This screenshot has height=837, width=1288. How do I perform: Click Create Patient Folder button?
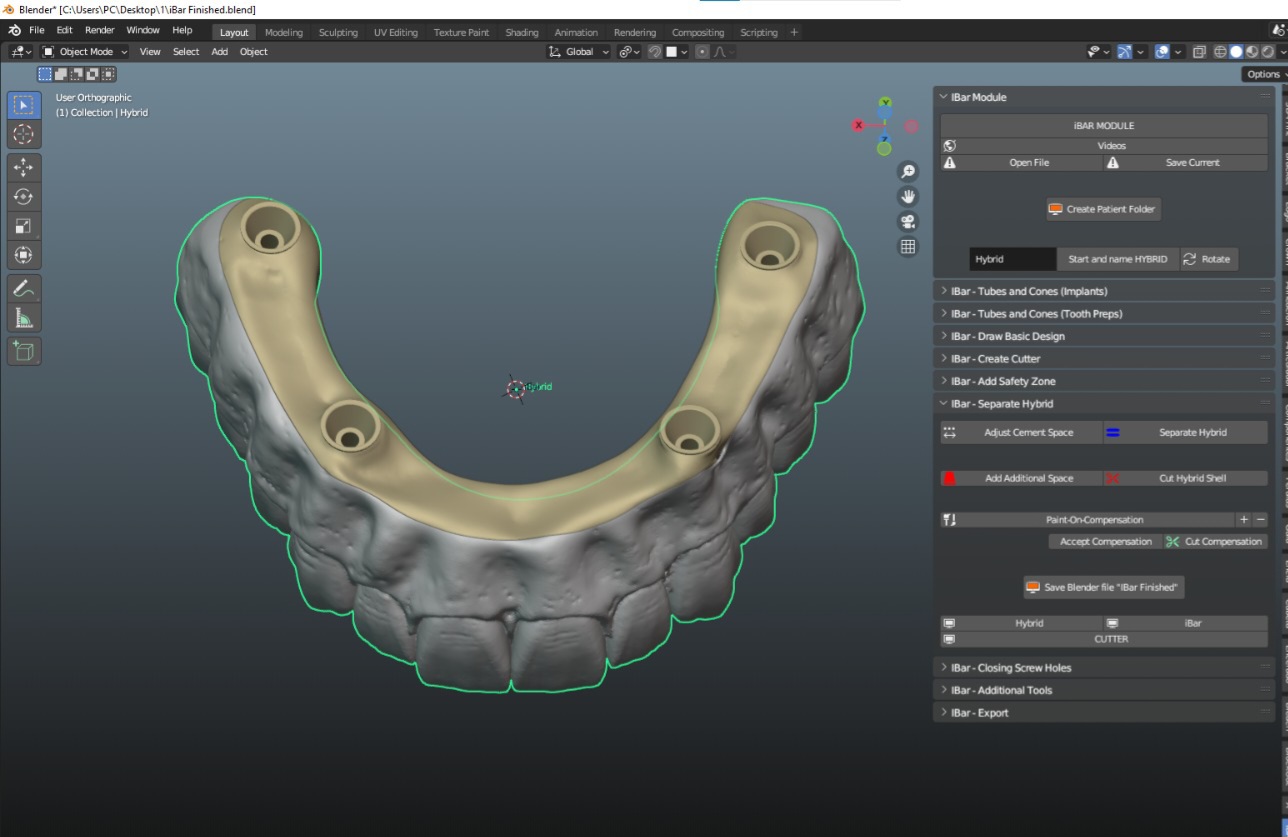click(x=1104, y=209)
